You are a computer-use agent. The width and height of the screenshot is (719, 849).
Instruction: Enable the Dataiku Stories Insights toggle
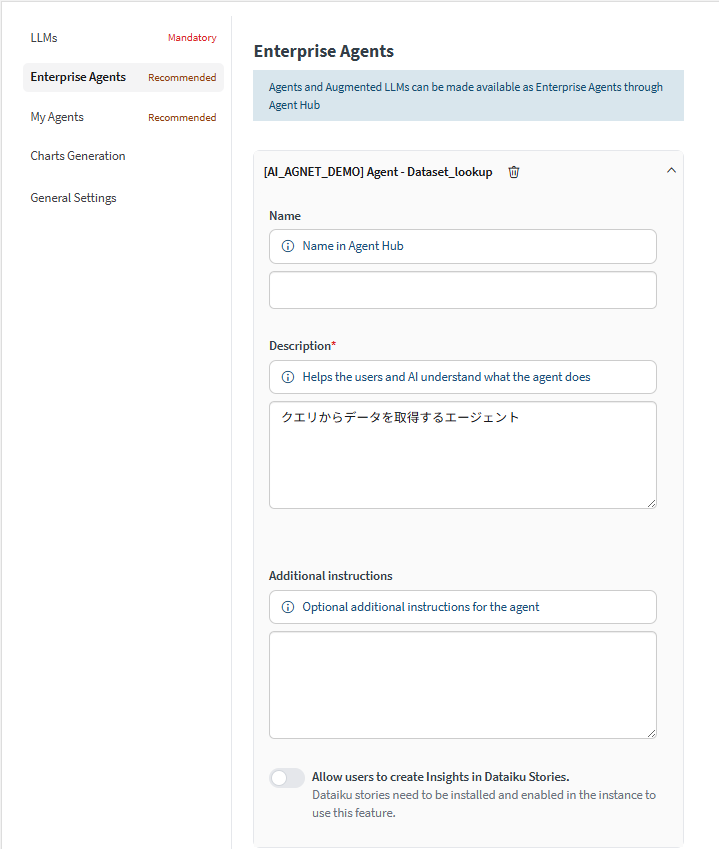(287, 778)
